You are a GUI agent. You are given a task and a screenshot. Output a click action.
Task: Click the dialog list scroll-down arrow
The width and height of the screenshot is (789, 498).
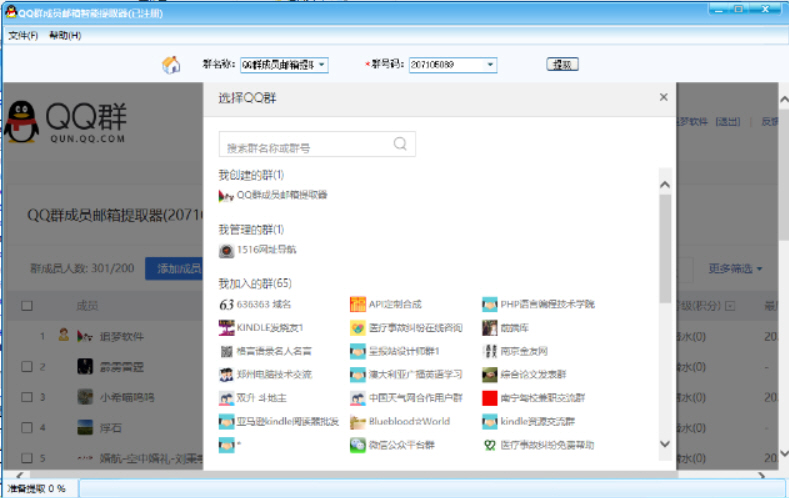665,444
